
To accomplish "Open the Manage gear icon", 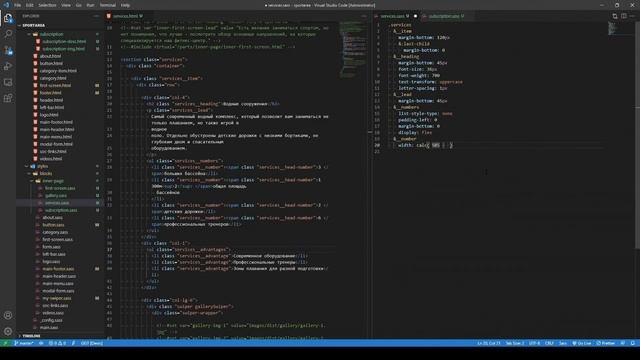I will (8, 331).
